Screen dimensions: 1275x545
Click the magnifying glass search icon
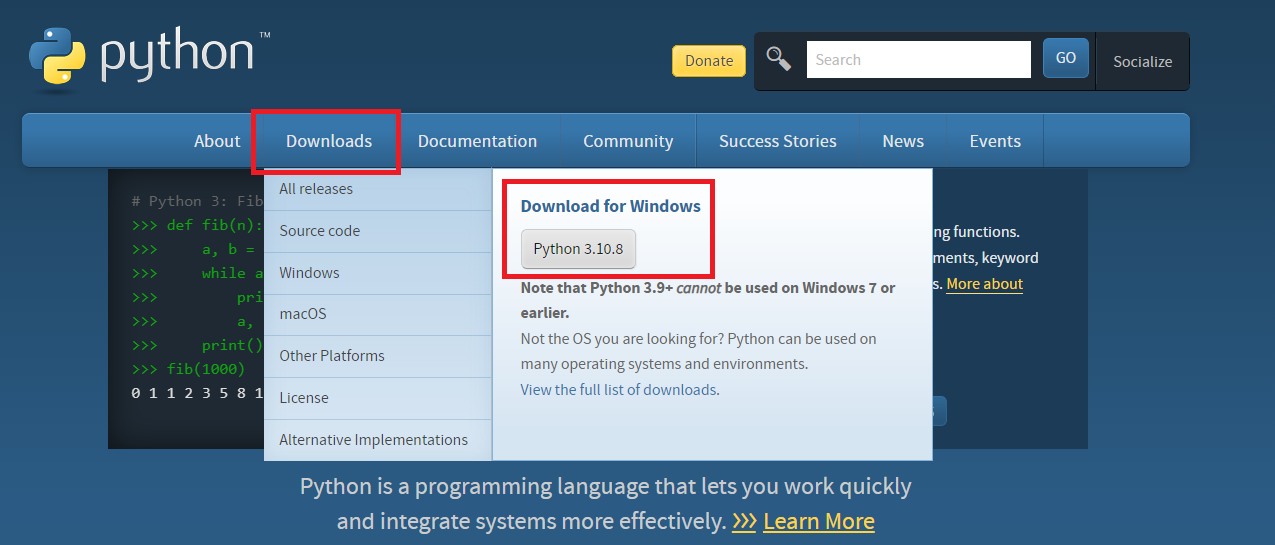pos(779,58)
